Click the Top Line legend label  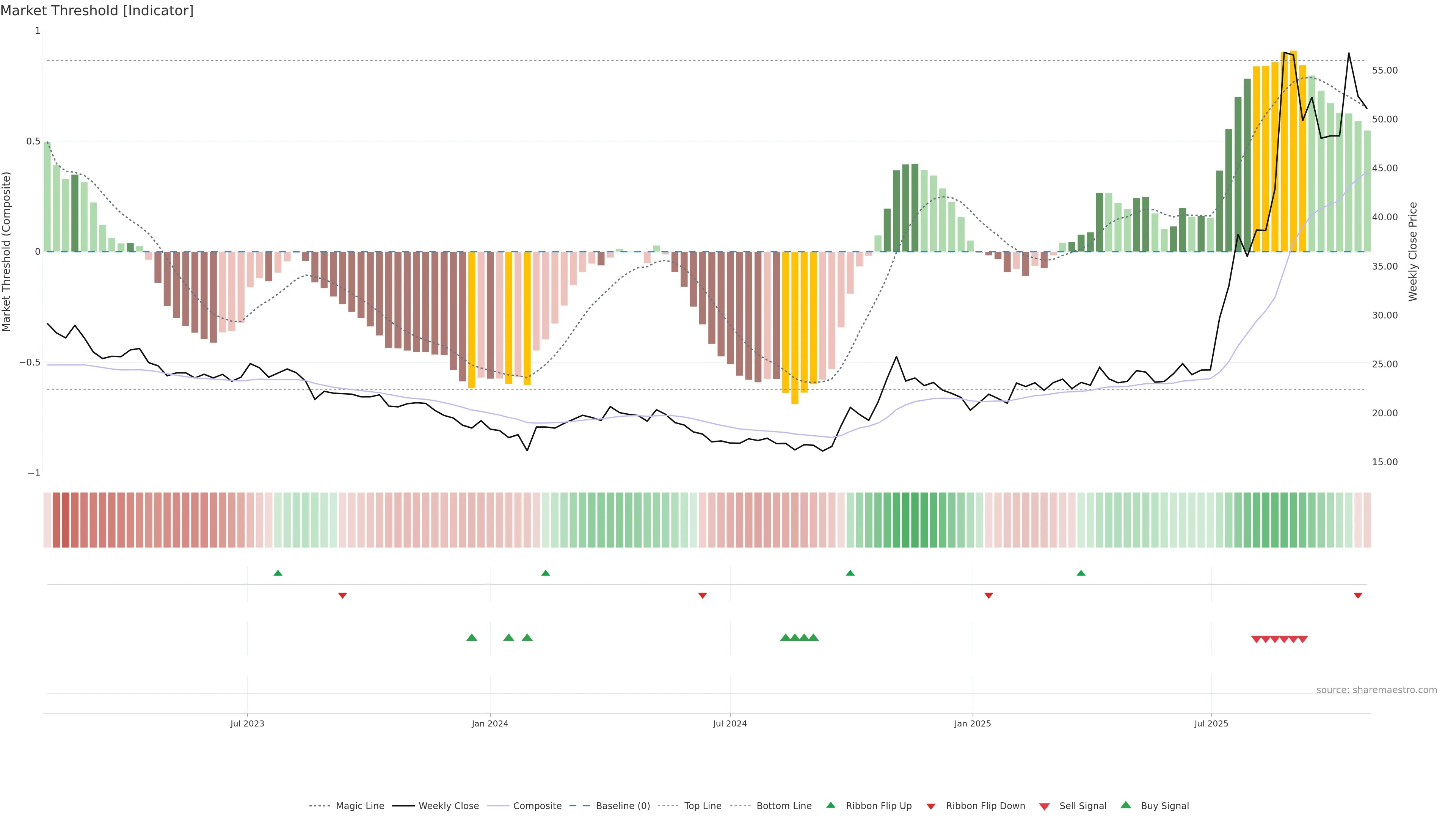click(703, 806)
